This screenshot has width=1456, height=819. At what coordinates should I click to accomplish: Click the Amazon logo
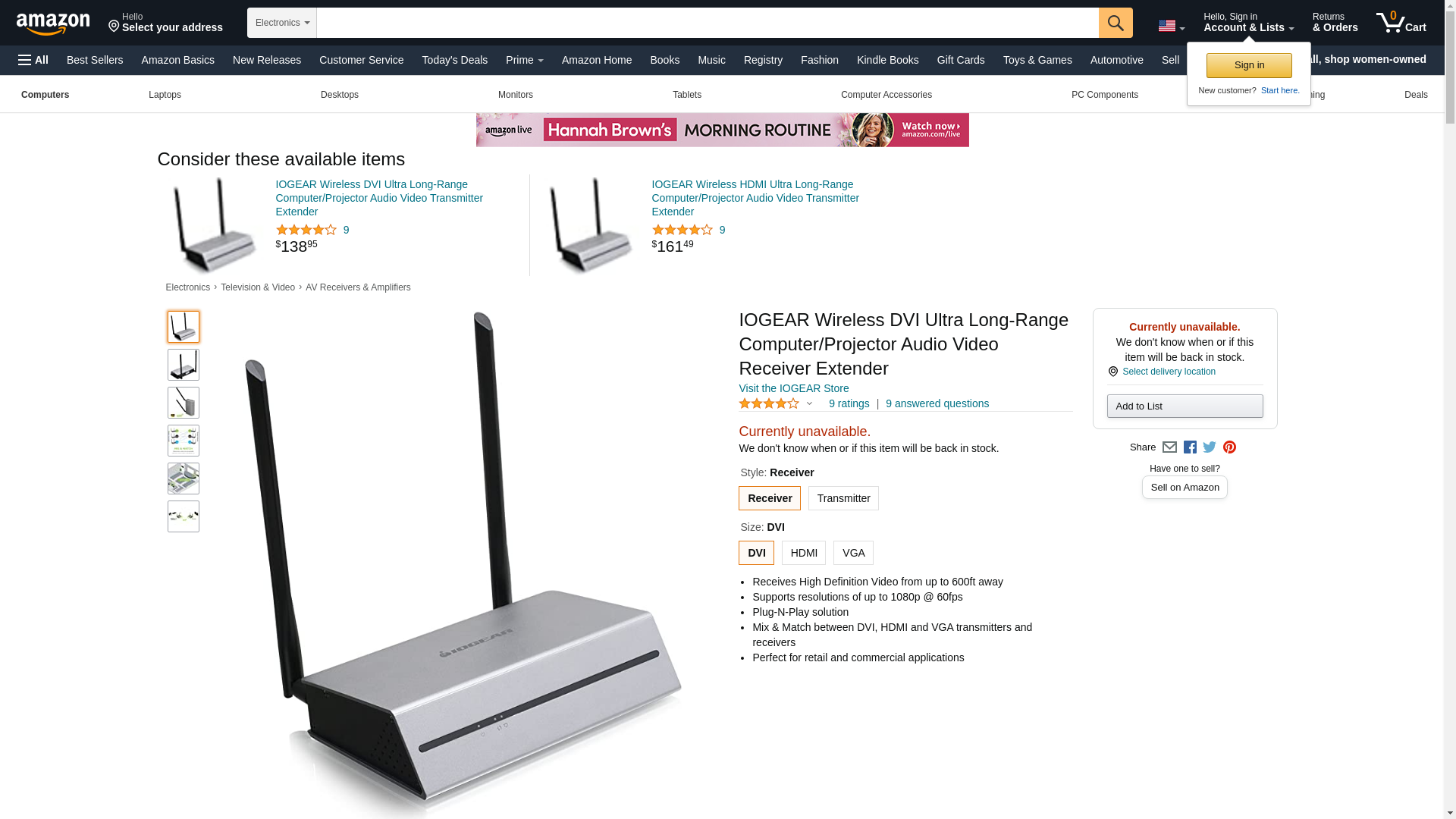pyautogui.click(x=53, y=24)
